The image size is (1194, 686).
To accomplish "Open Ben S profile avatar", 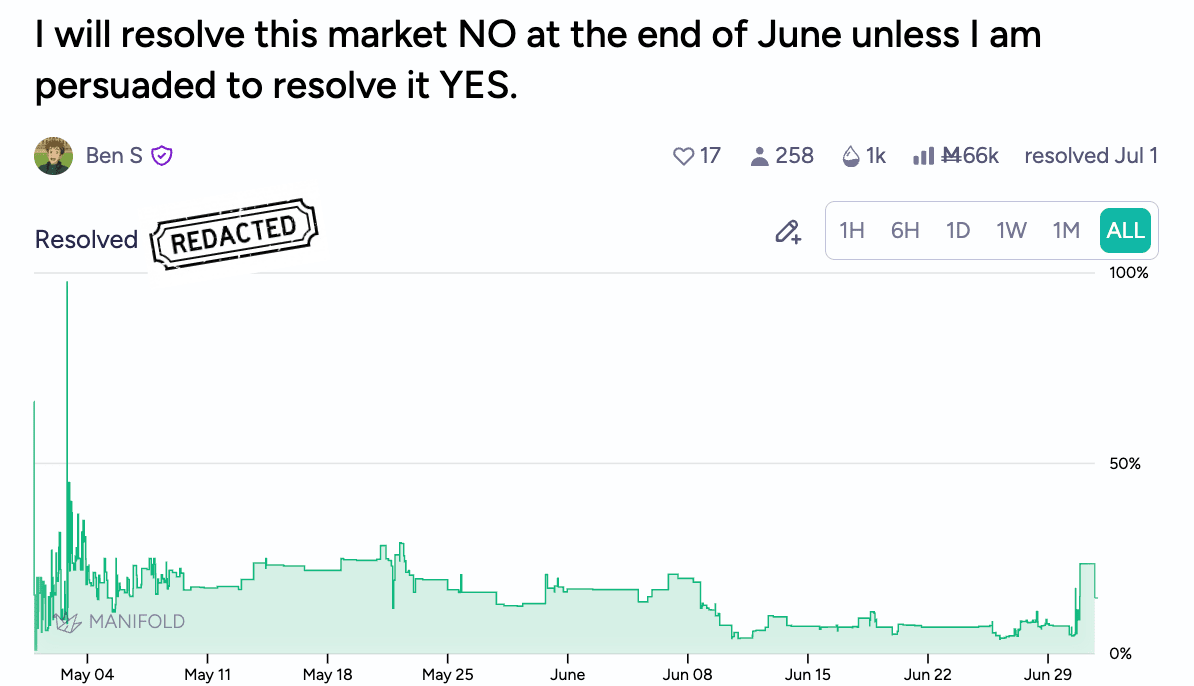I will [x=54, y=156].
